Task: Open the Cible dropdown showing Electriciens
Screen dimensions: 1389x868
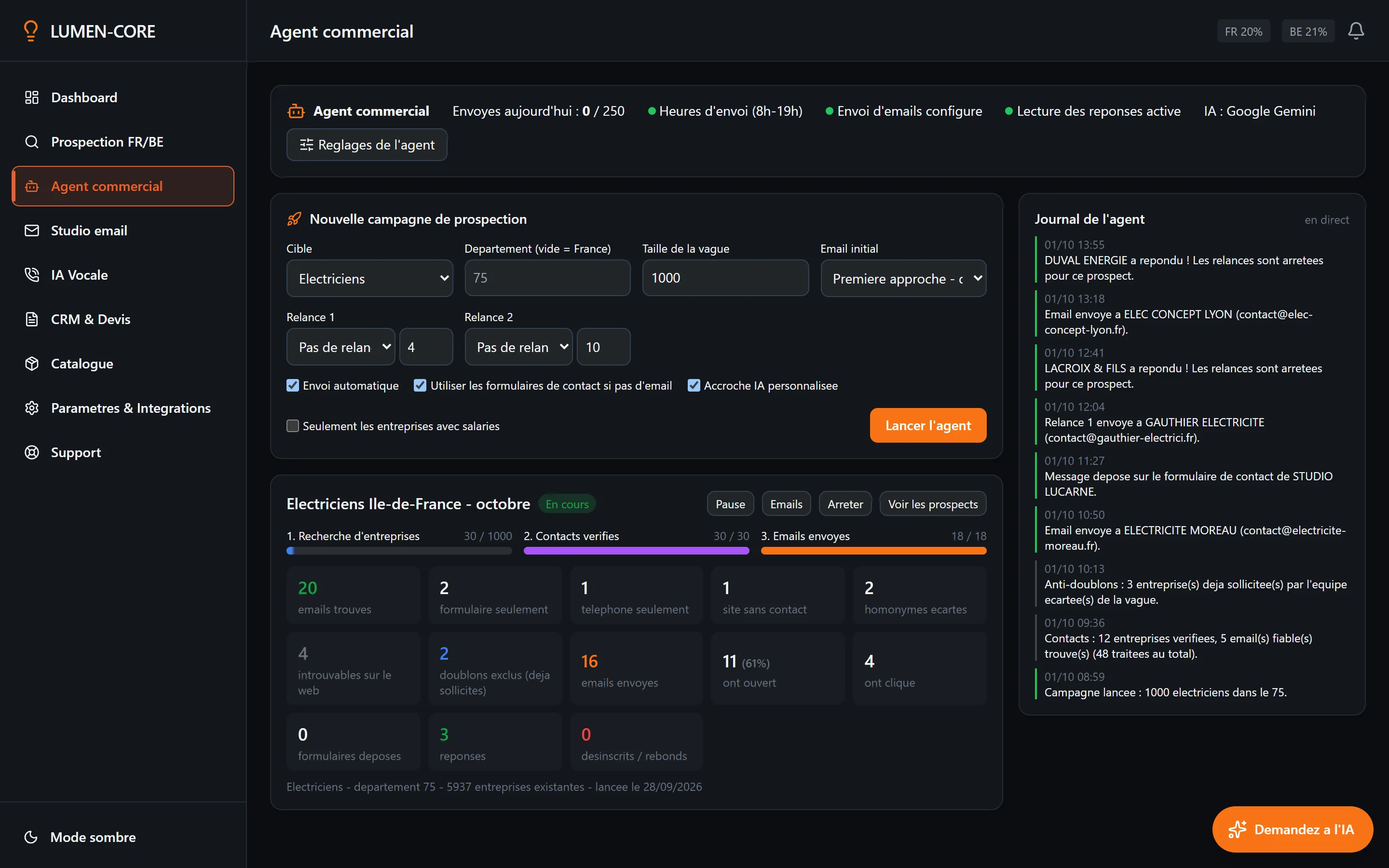Action: (369, 278)
